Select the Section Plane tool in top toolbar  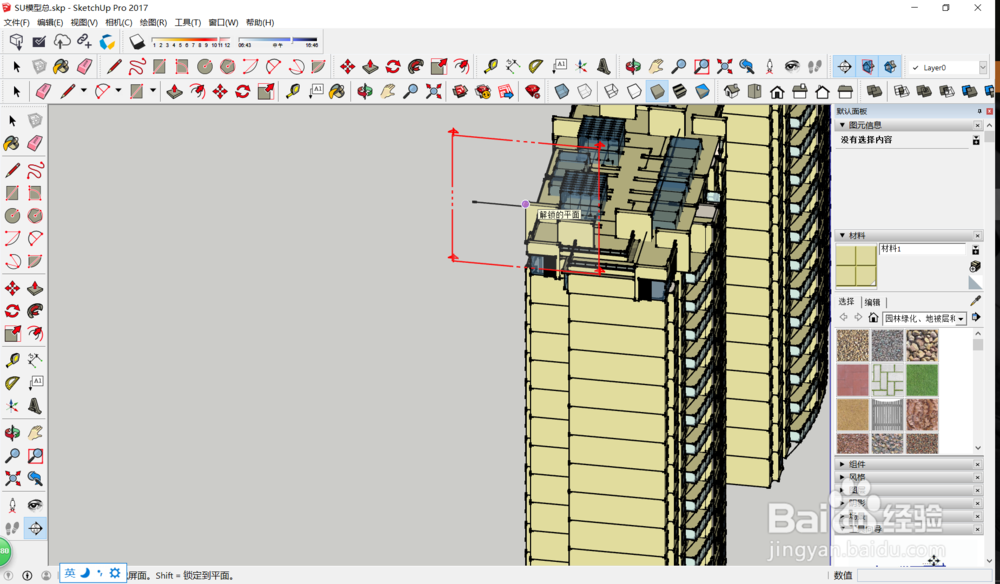point(844,66)
